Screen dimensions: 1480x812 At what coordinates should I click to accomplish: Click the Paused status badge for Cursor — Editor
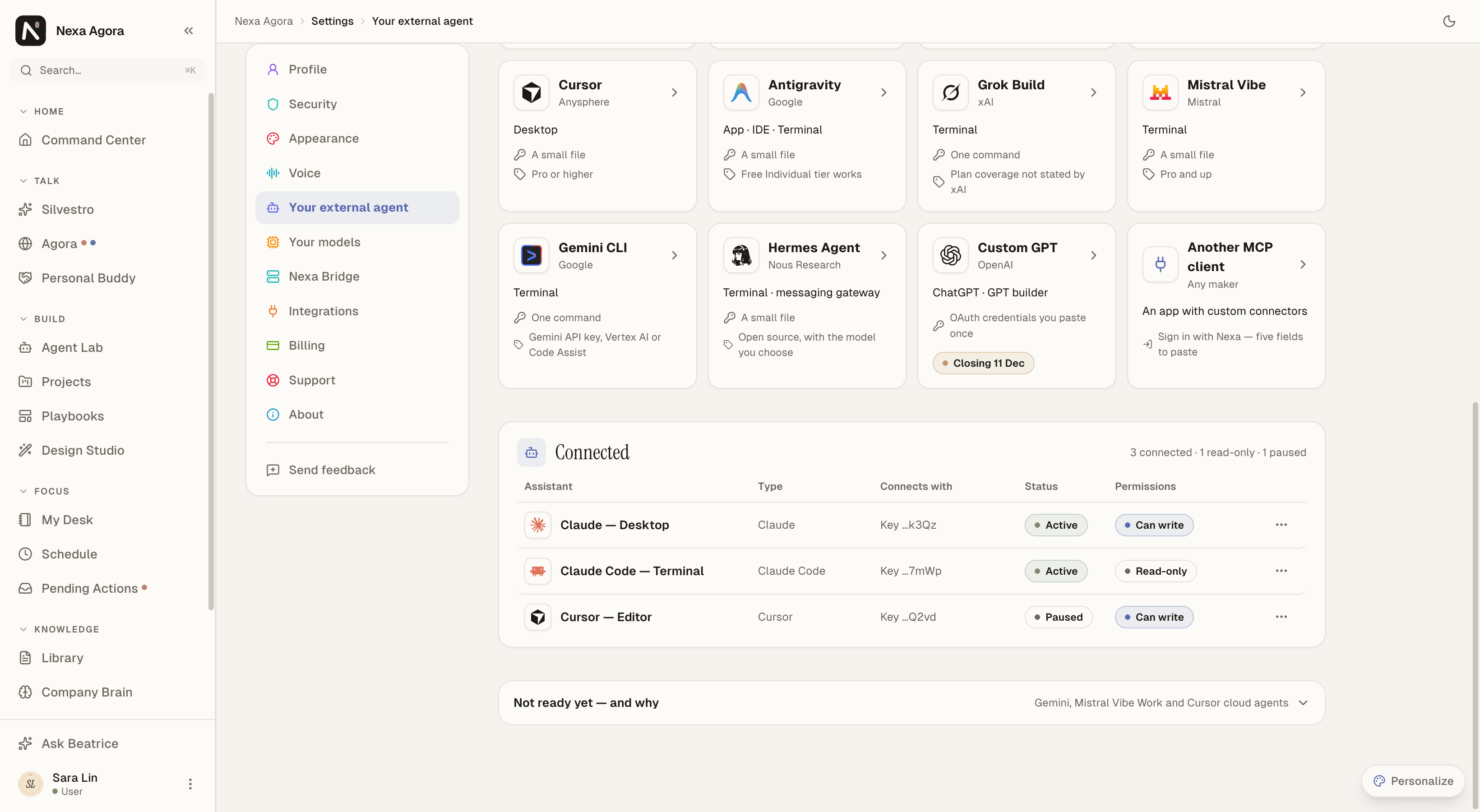click(x=1058, y=617)
